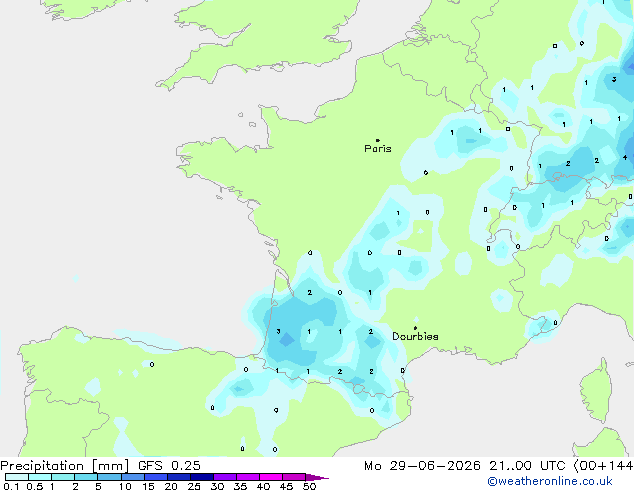Click the 'GFS 0.25' model label
The image size is (634, 490).
(169, 466)
